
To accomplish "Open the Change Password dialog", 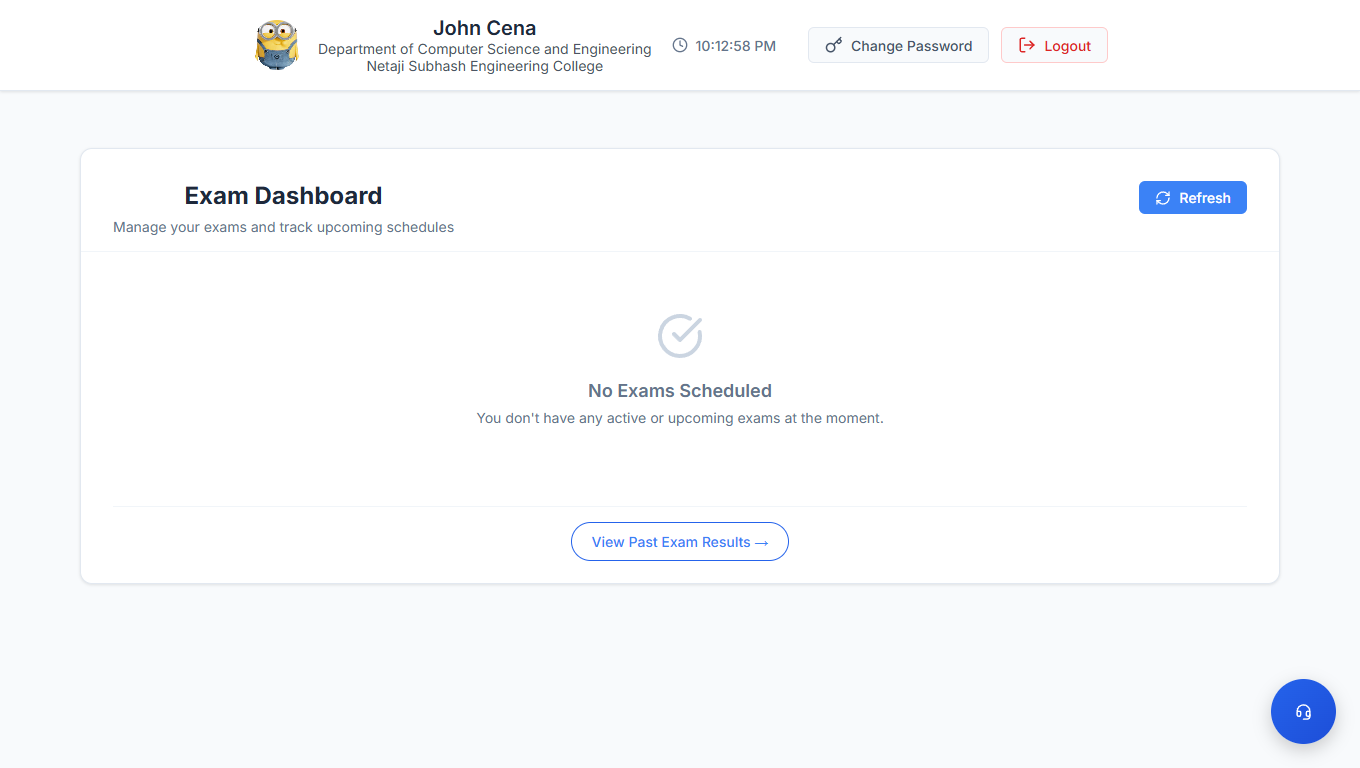I will [898, 46].
